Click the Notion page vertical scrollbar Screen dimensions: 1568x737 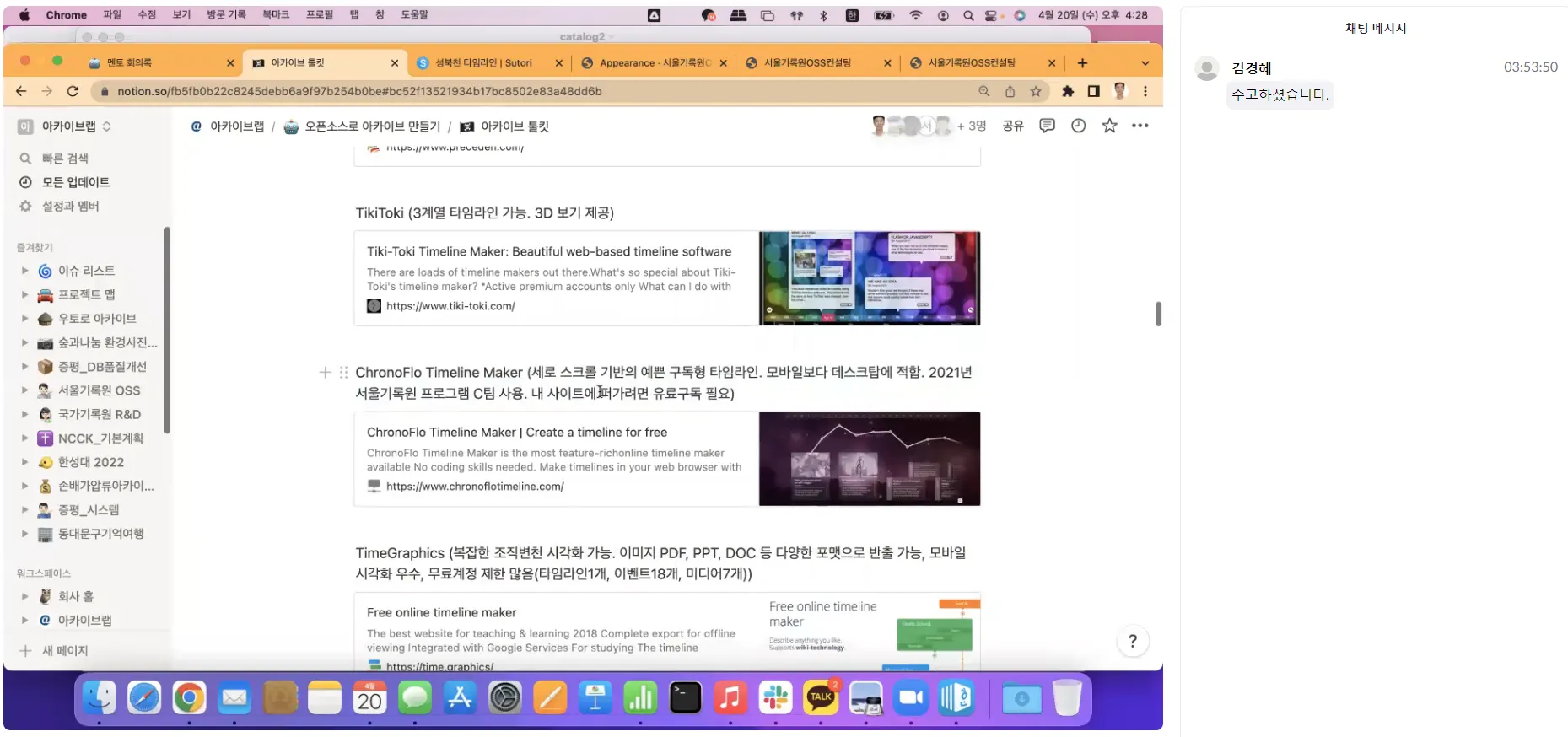[1158, 314]
